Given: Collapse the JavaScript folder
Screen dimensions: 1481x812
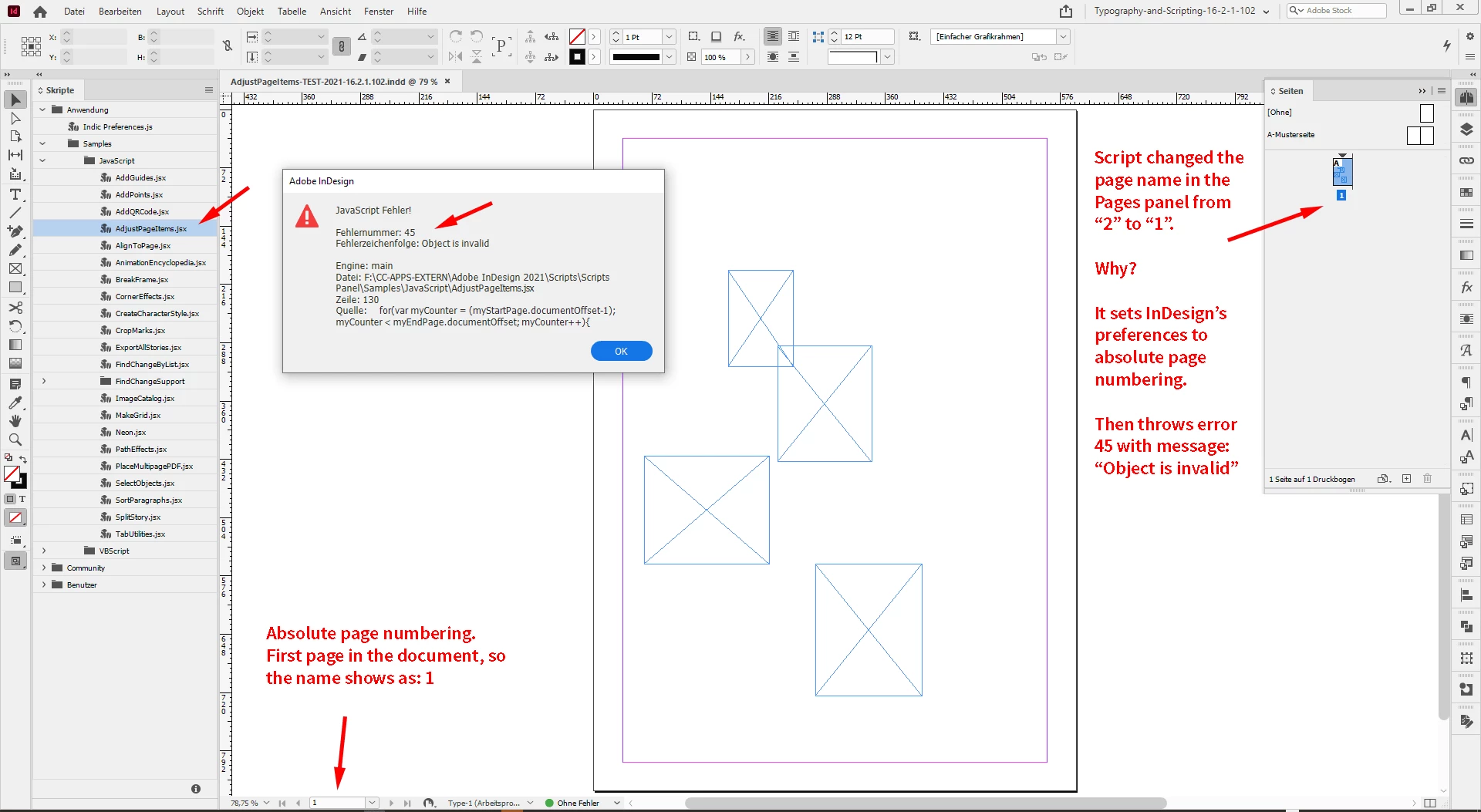Looking at the screenshot, I should pos(43,160).
